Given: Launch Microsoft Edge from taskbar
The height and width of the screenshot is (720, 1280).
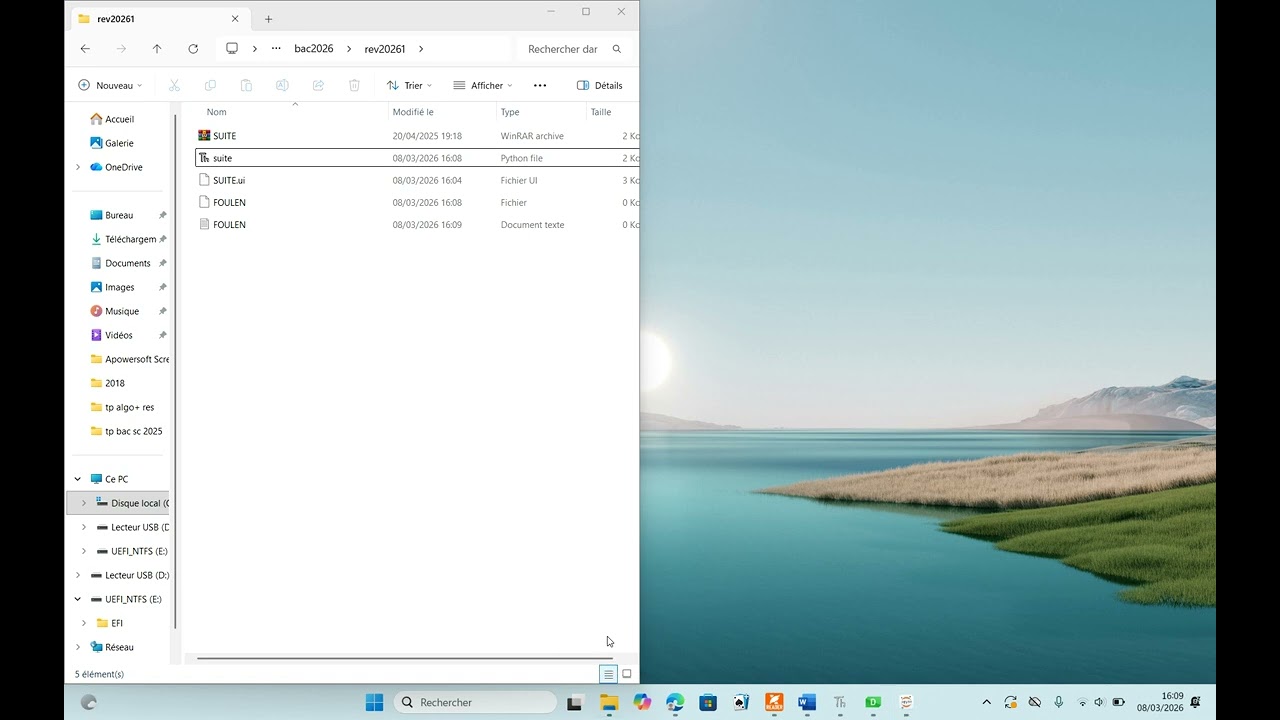Looking at the screenshot, I should [x=675, y=703].
